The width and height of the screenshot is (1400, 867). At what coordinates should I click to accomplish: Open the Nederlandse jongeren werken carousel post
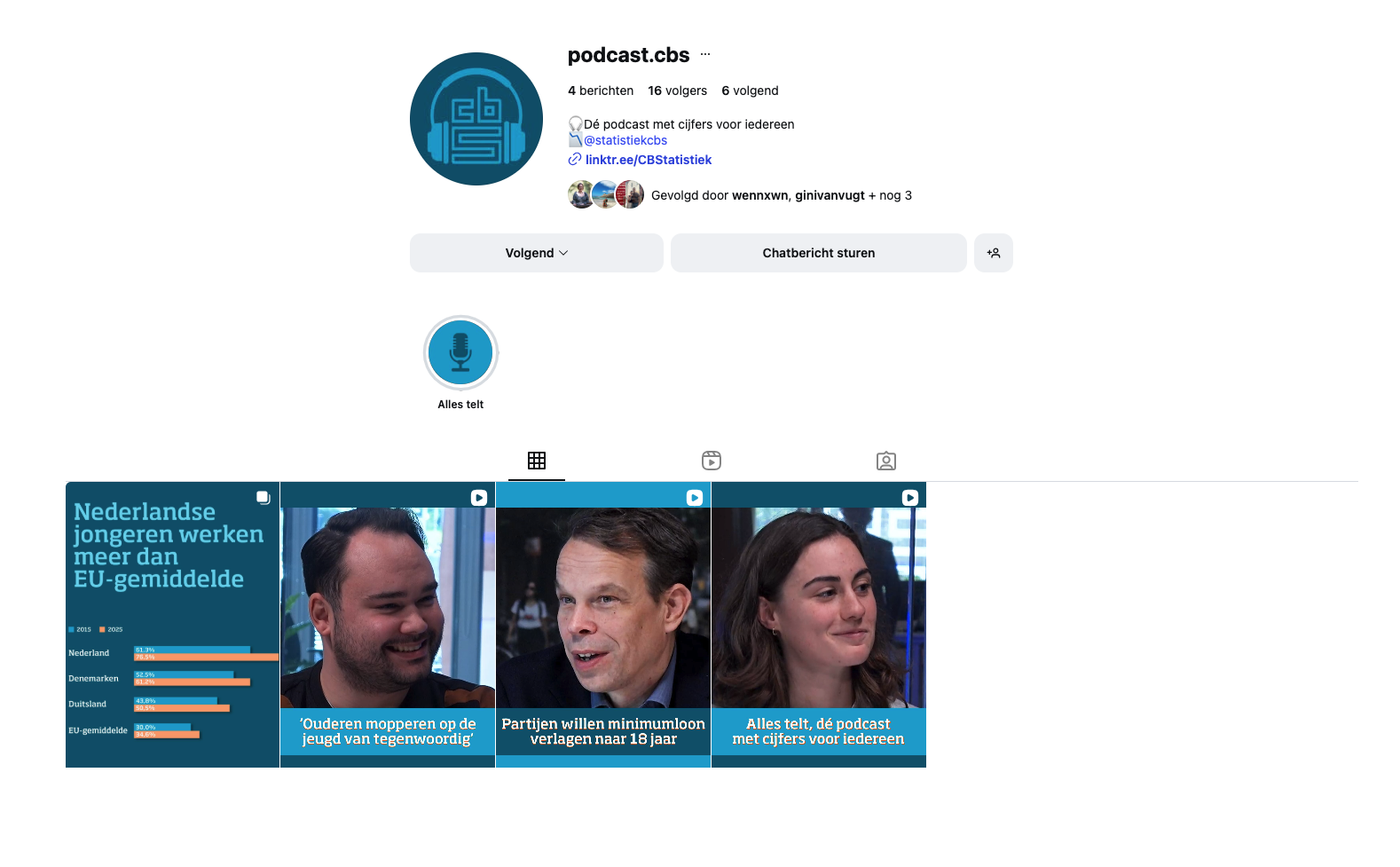click(172, 625)
